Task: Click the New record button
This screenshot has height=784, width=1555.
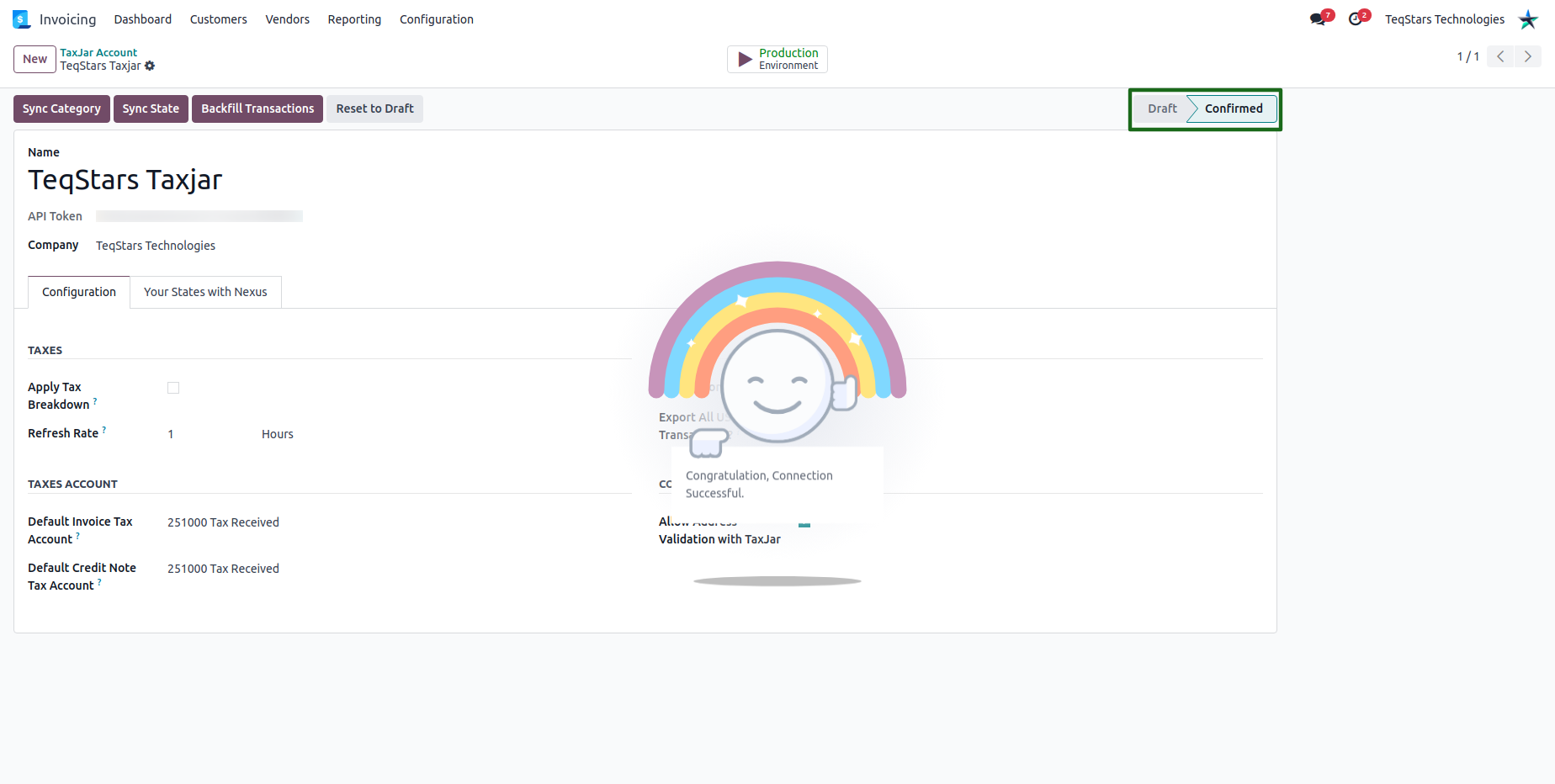Action: pos(34,59)
